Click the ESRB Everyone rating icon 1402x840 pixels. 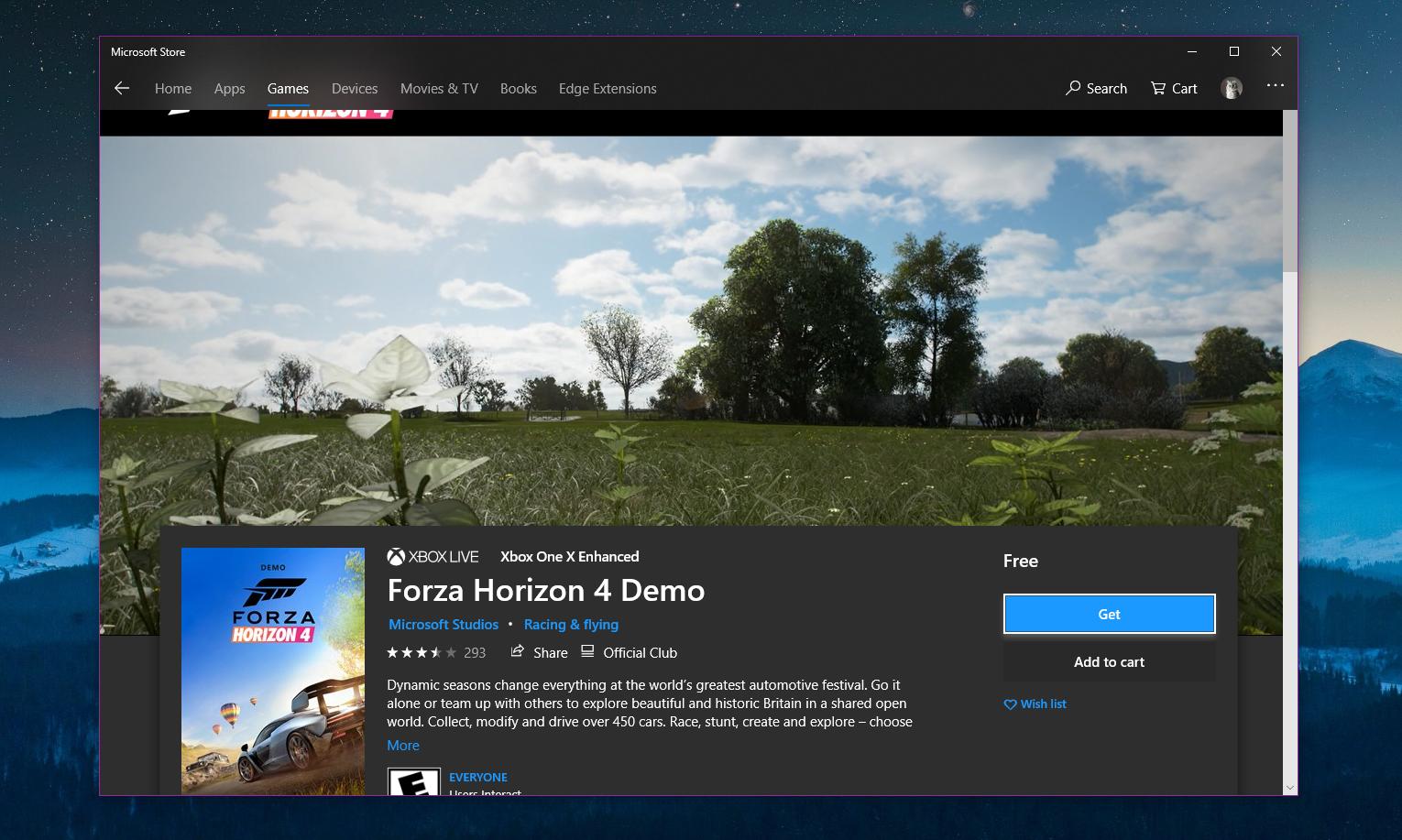pyautogui.click(x=414, y=786)
